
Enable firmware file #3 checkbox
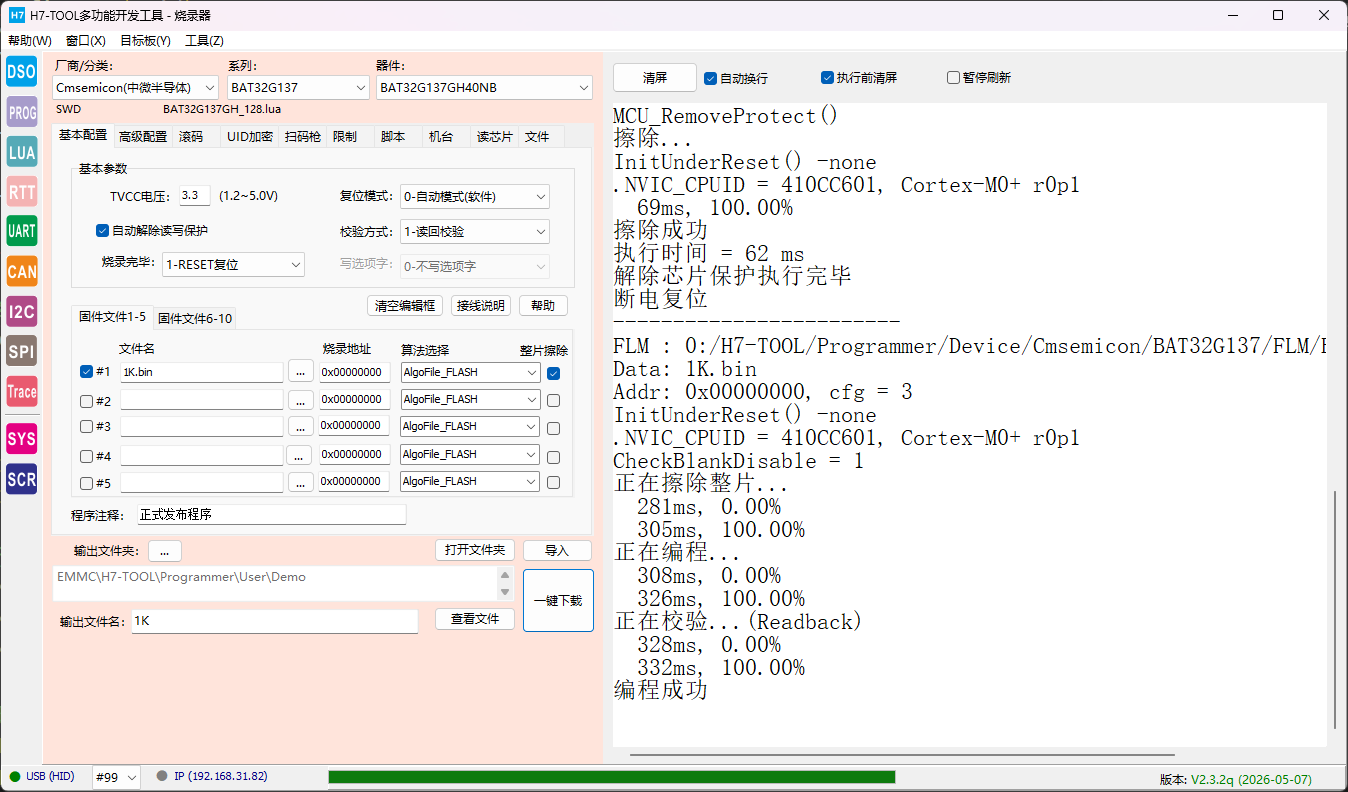click(x=86, y=427)
